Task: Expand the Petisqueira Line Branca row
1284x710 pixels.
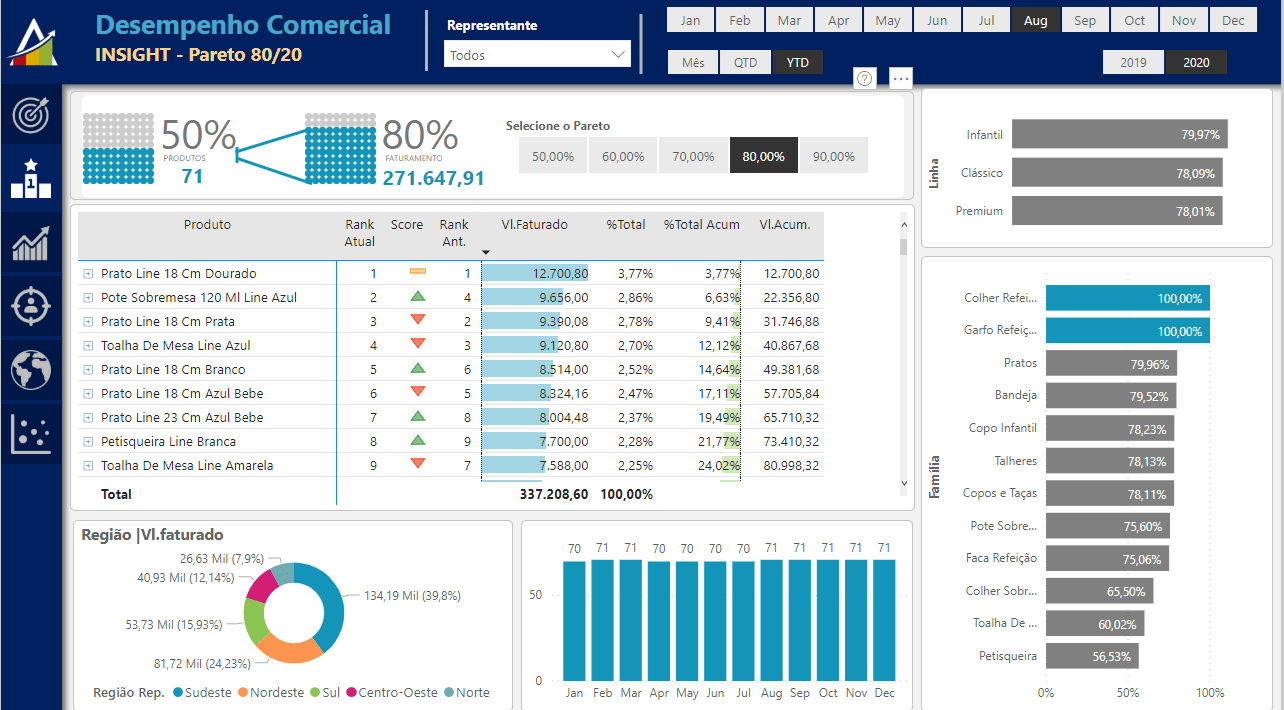Action: (88, 442)
